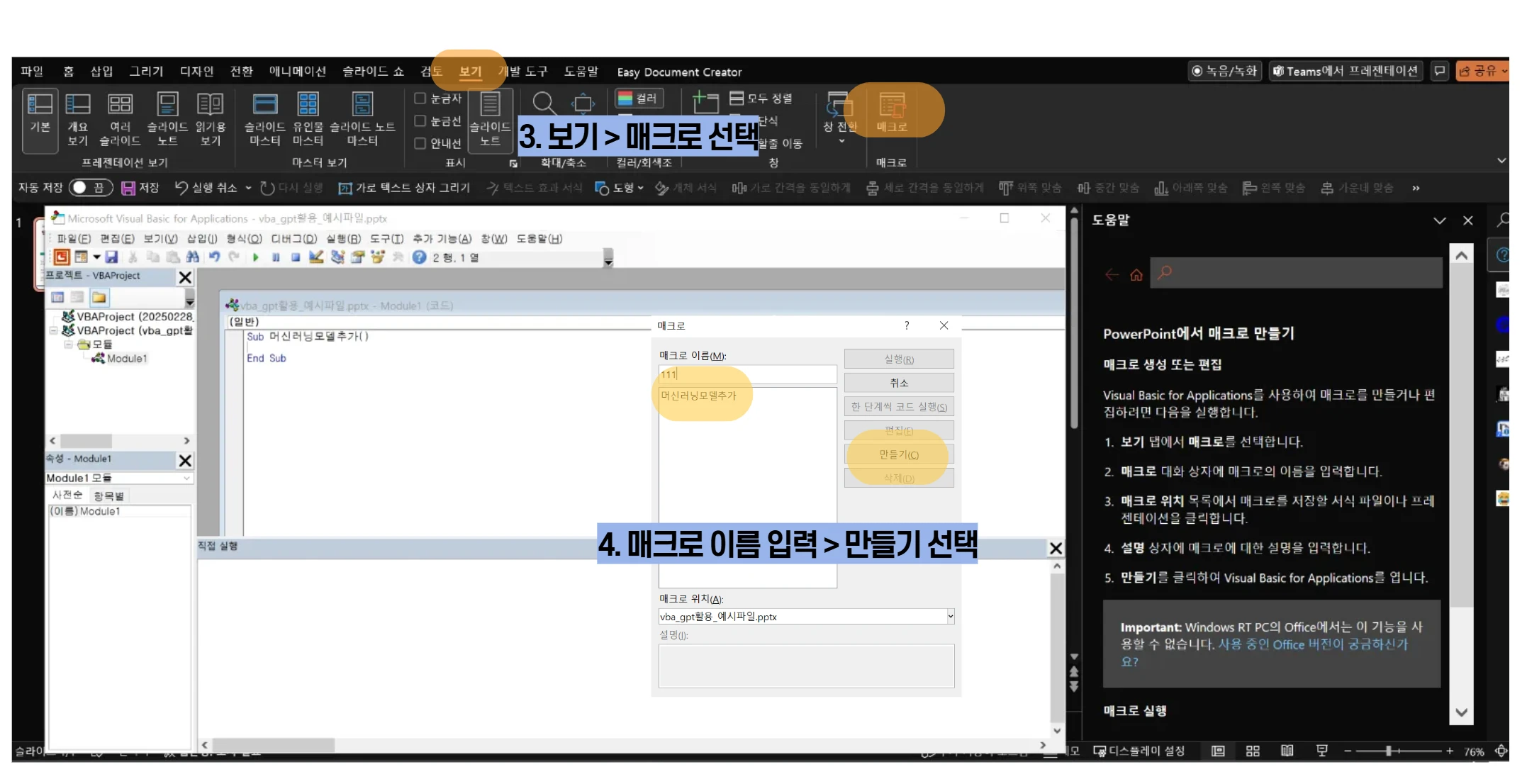The width and height of the screenshot is (1527, 784).
Task: Run the macro with green play icon
Action: pyautogui.click(x=256, y=257)
